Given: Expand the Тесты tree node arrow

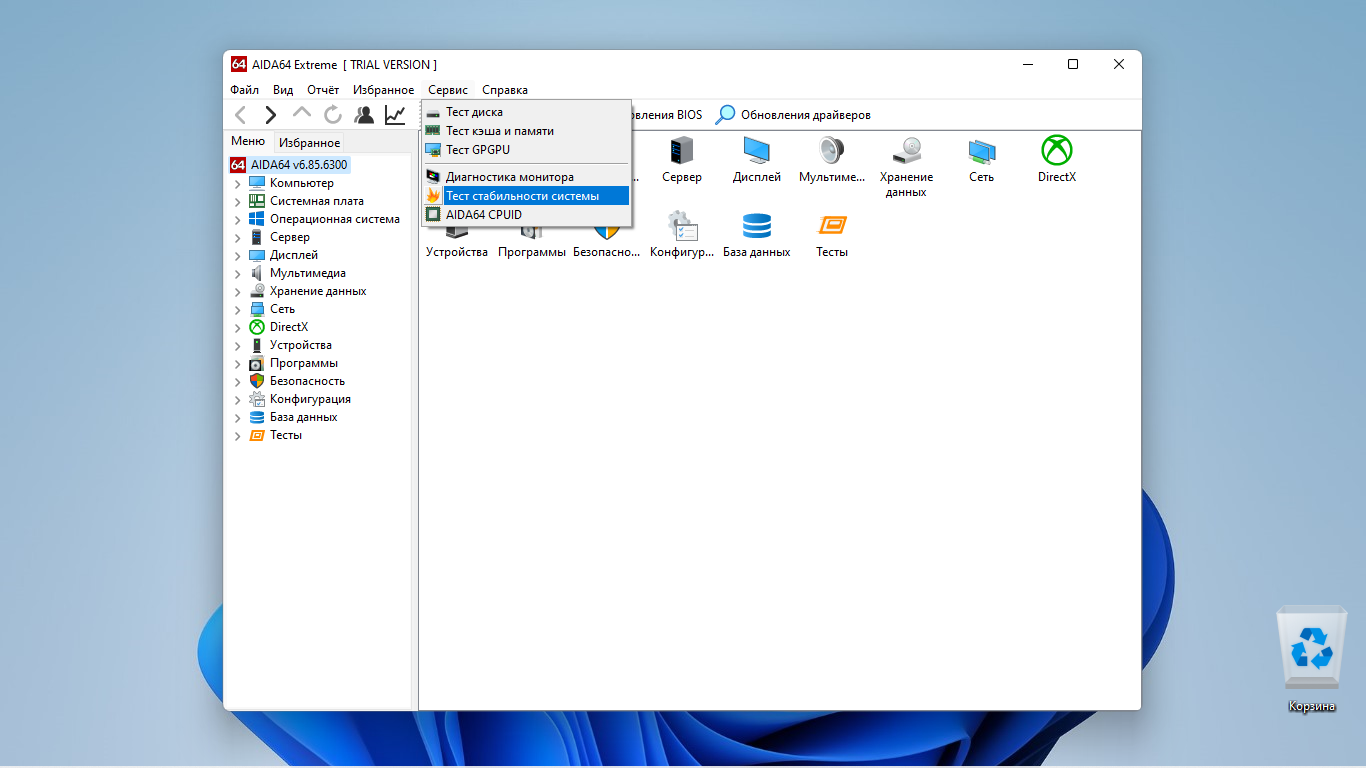Looking at the screenshot, I should tap(238, 435).
